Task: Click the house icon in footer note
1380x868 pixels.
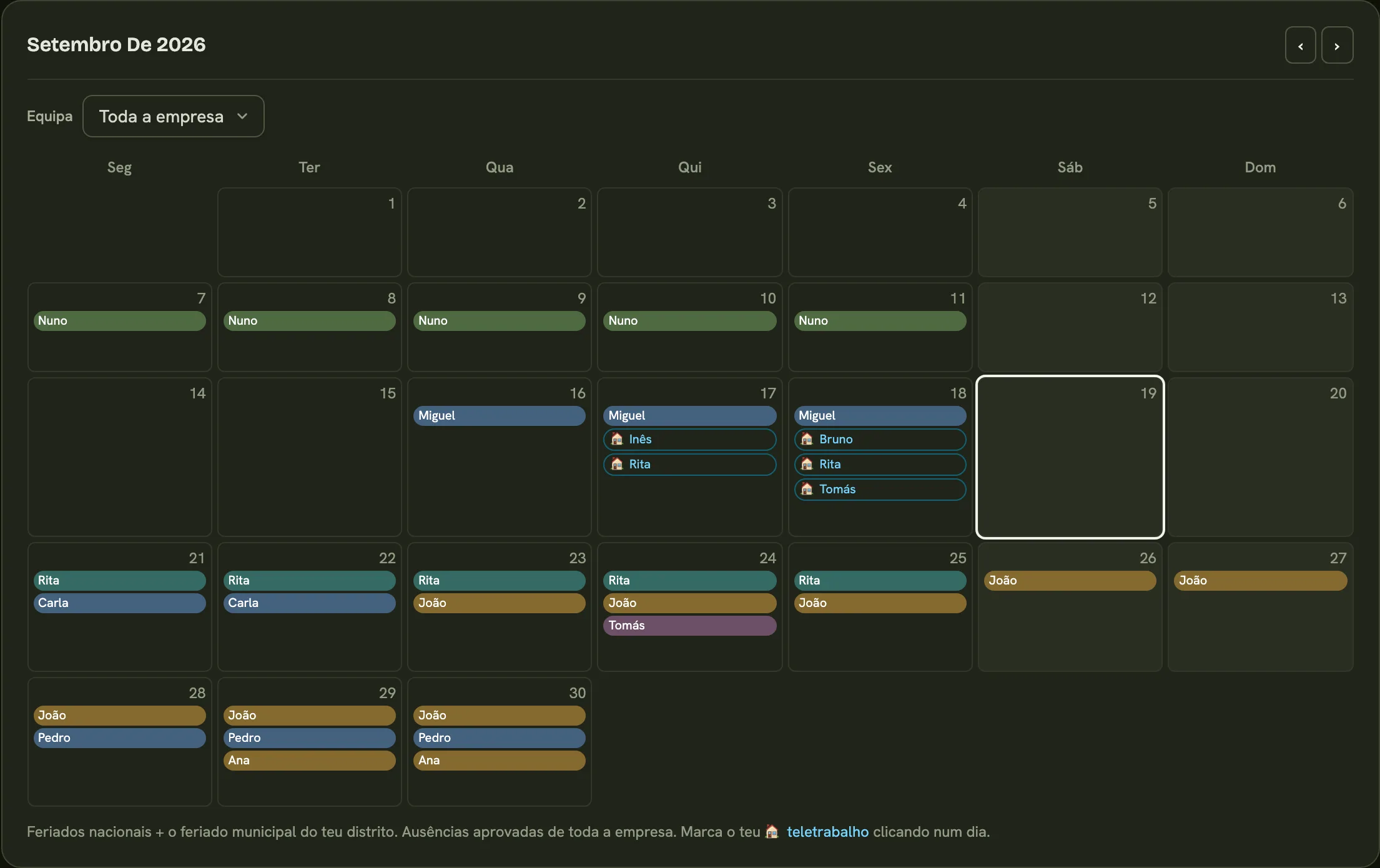Action: pos(772,832)
